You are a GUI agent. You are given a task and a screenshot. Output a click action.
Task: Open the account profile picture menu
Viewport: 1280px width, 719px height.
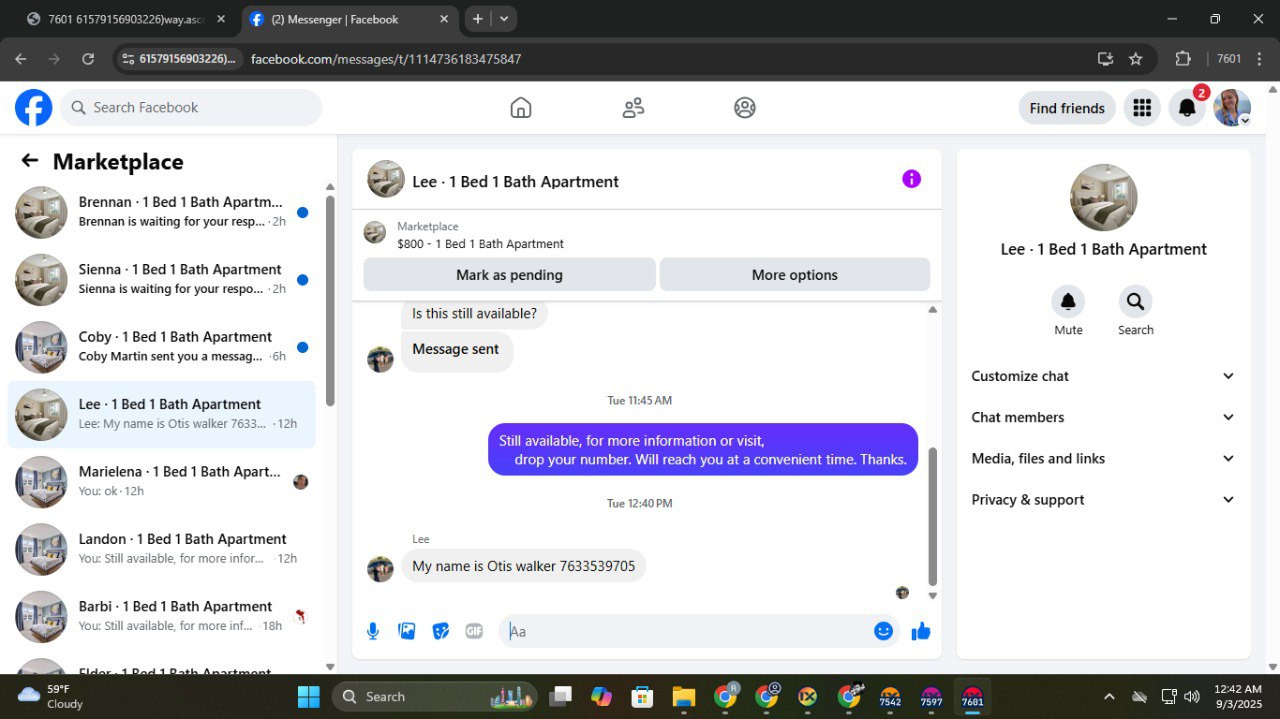click(1232, 108)
